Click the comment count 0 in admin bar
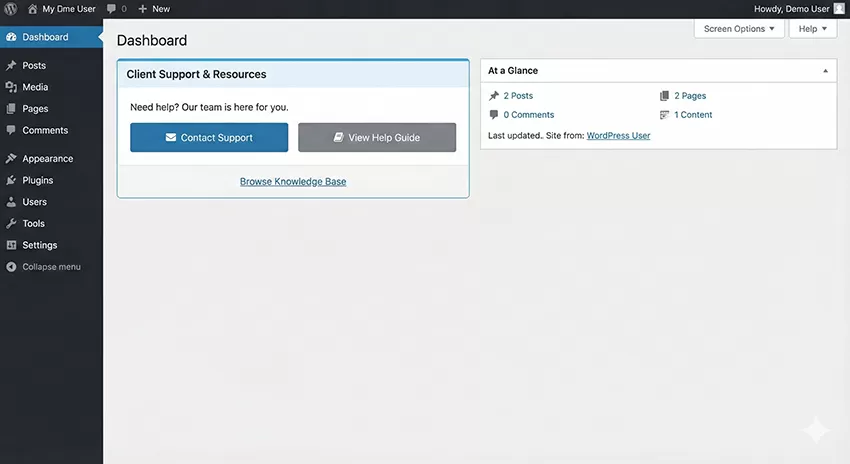The image size is (850, 464). (x=124, y=9)
